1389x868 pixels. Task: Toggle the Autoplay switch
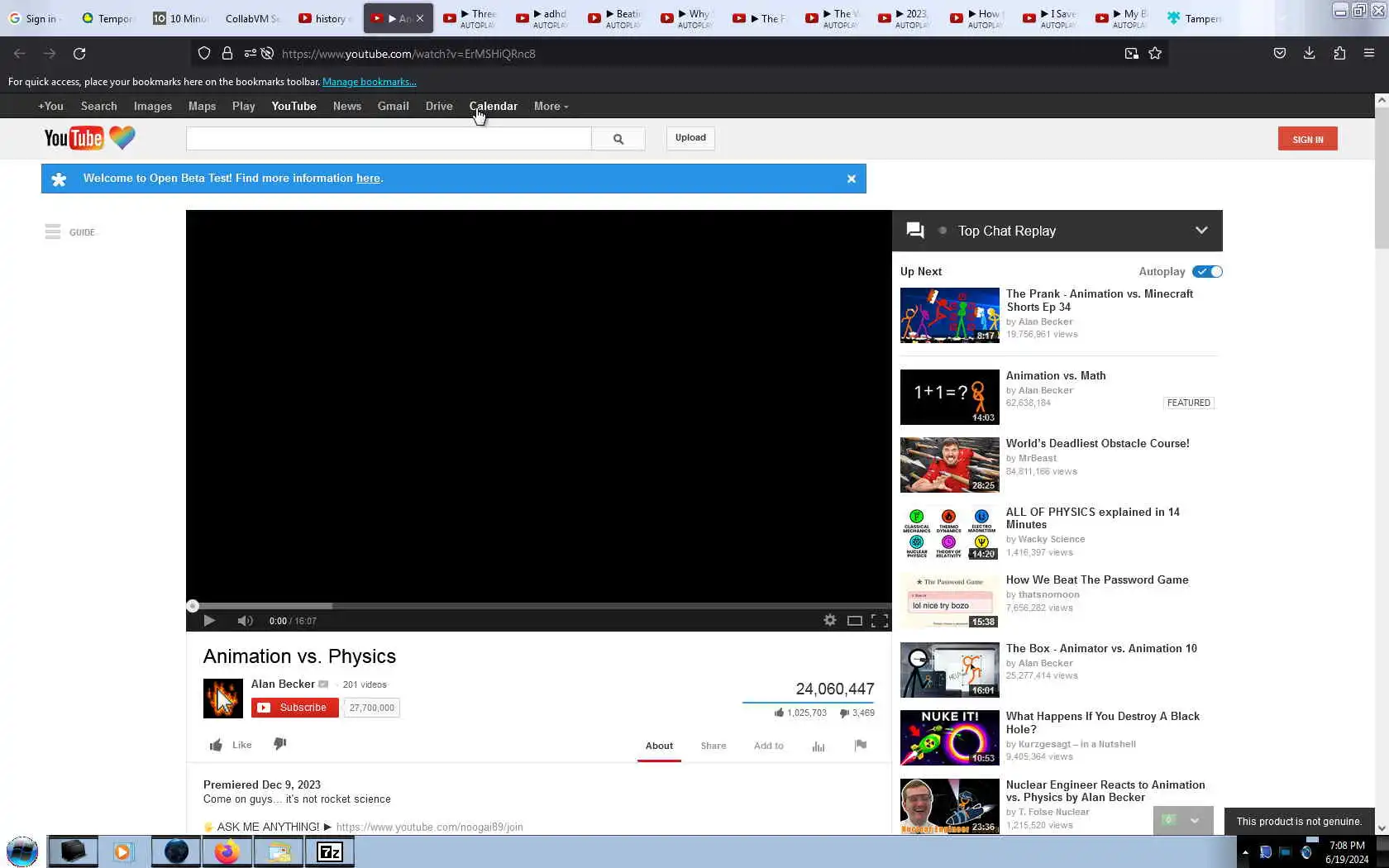pyautogui.click(x=1207, y=272)
